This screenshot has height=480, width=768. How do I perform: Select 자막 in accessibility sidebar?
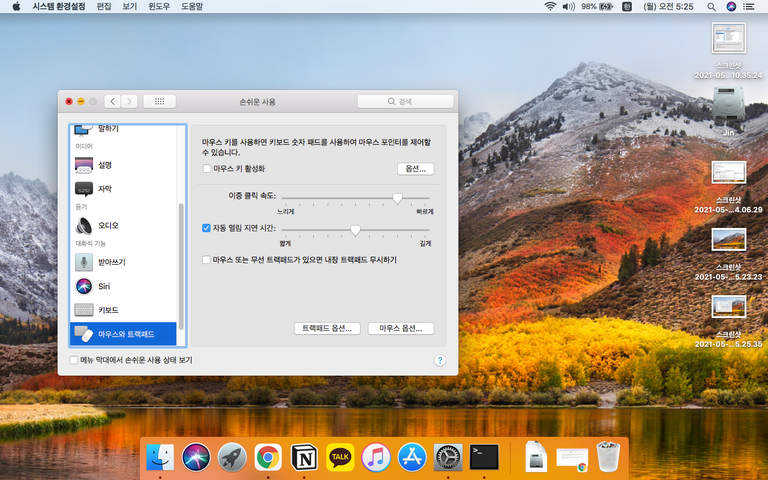[x=123, y=189]
